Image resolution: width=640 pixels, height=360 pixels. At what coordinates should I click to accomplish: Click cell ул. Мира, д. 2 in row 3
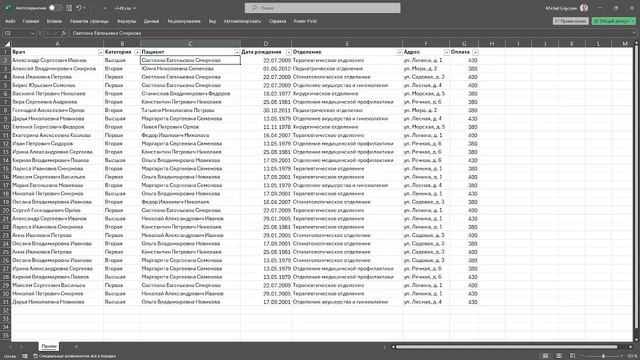point(426,69)
